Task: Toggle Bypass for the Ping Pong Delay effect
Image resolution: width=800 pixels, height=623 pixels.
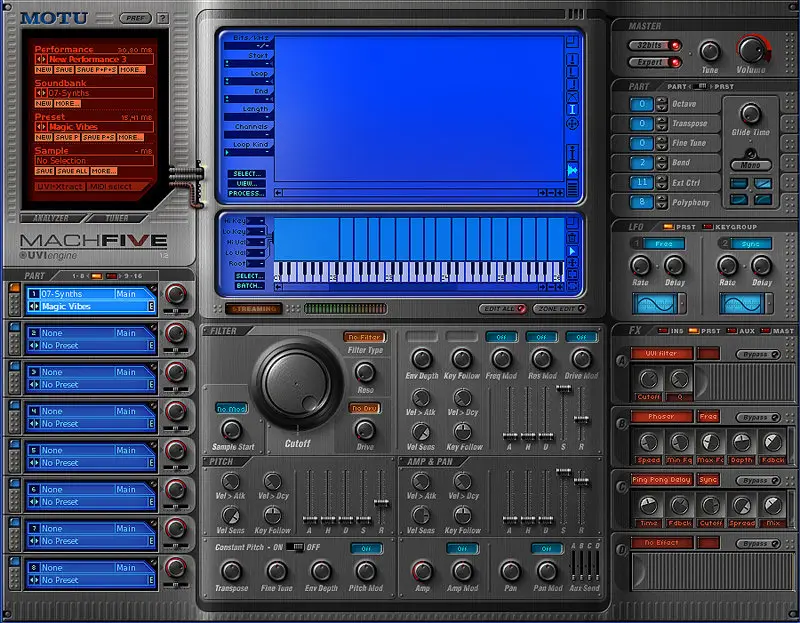Action: point(758,481)
